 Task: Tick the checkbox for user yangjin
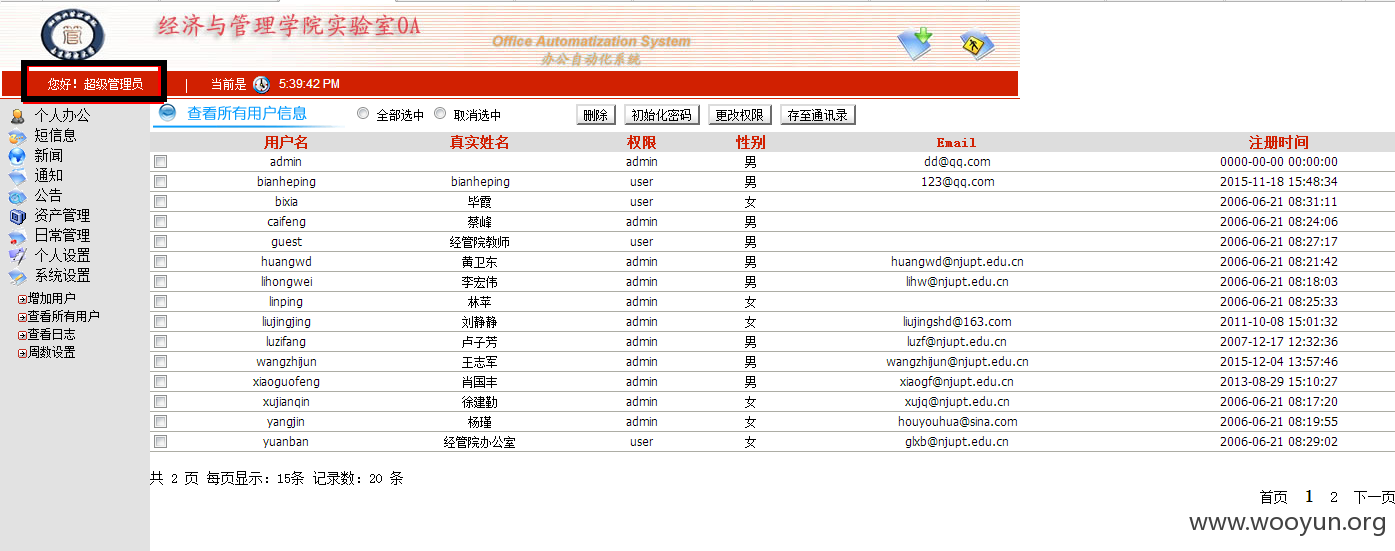coord(161,422)
